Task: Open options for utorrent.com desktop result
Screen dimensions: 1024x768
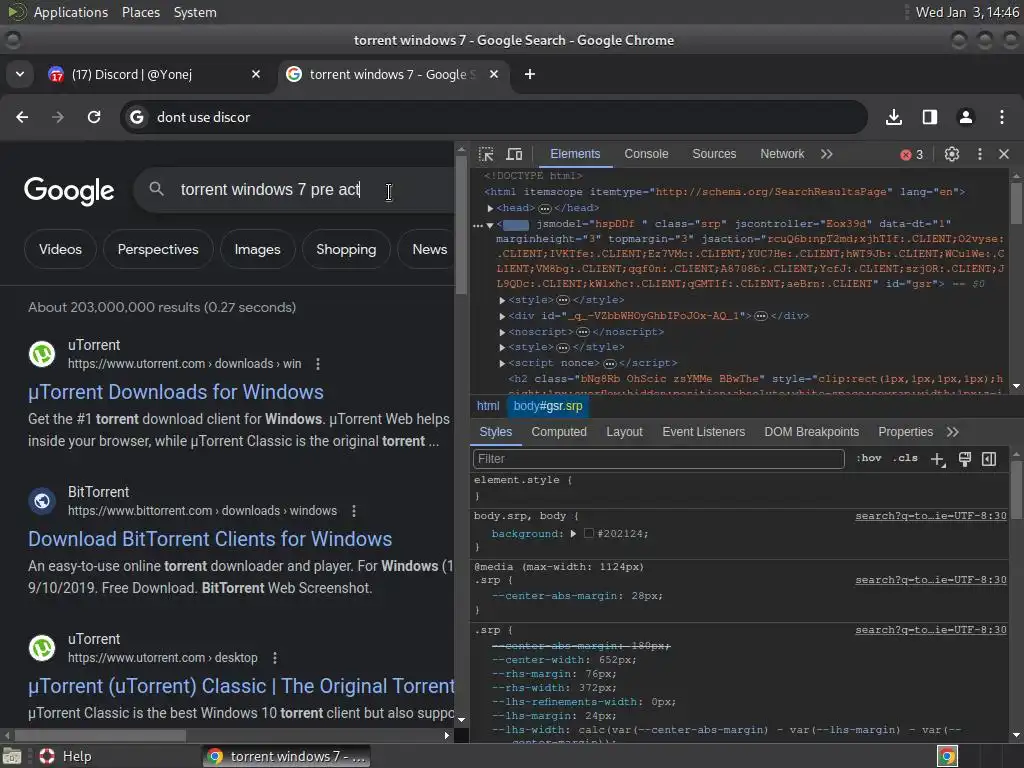Action: [275, 658]
